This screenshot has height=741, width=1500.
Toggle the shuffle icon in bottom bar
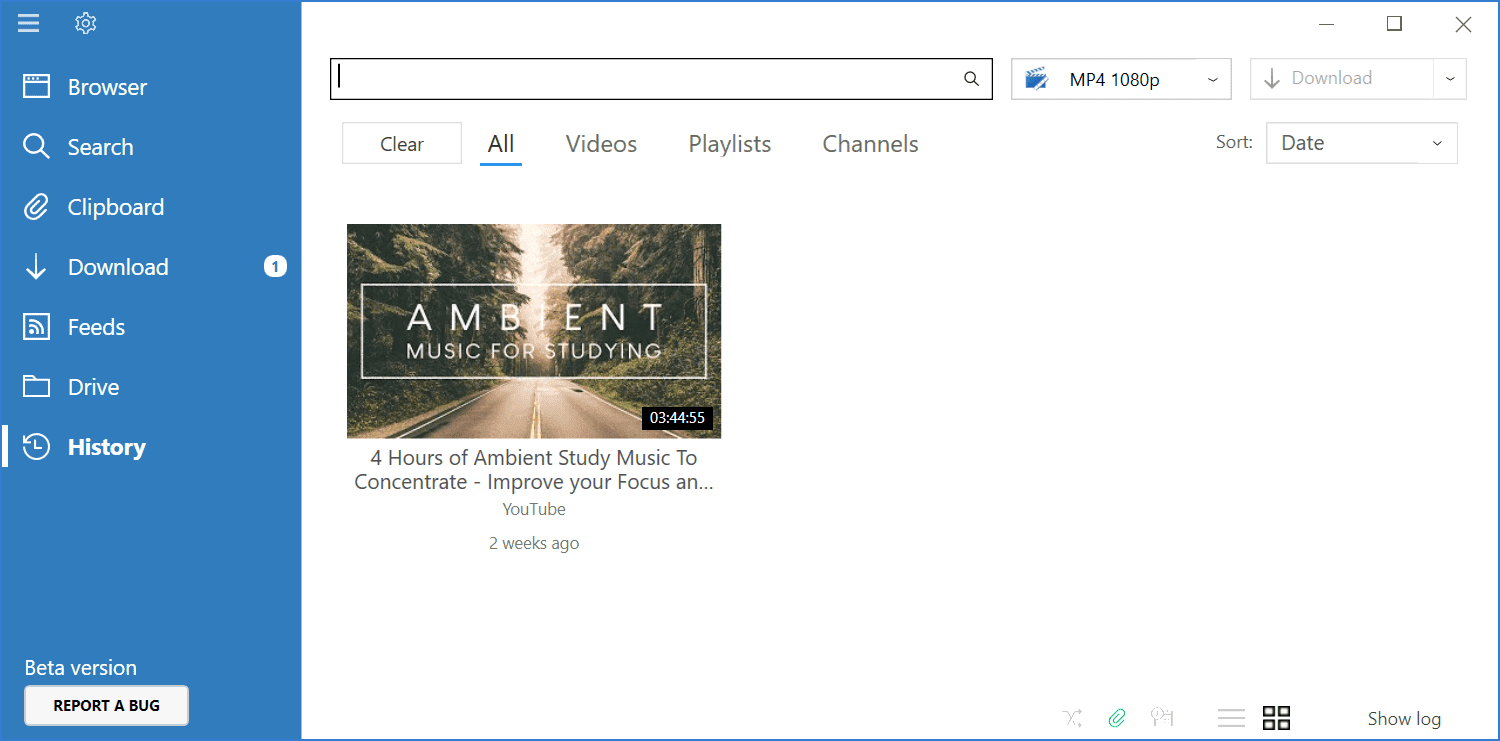(x=1073, y=717)
